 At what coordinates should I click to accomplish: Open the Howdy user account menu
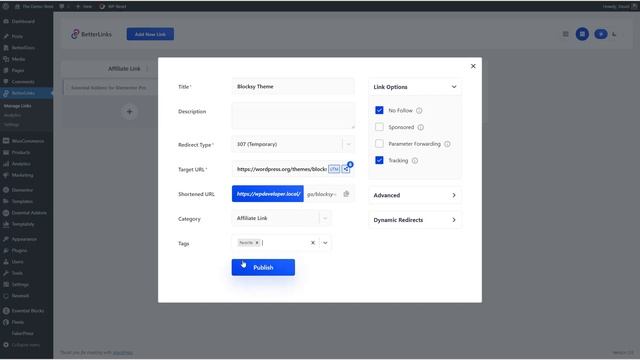[619, 6]
